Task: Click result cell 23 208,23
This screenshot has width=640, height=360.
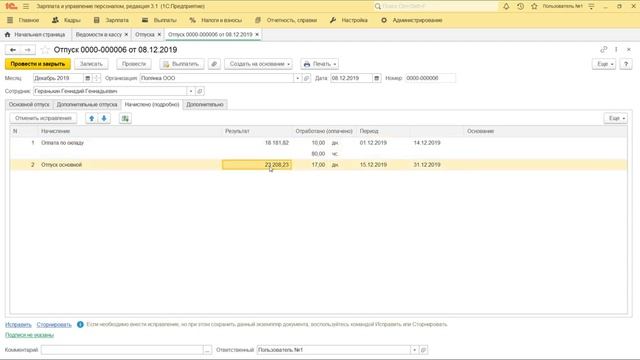Action: pyautogui.click(x=257, y=164)
